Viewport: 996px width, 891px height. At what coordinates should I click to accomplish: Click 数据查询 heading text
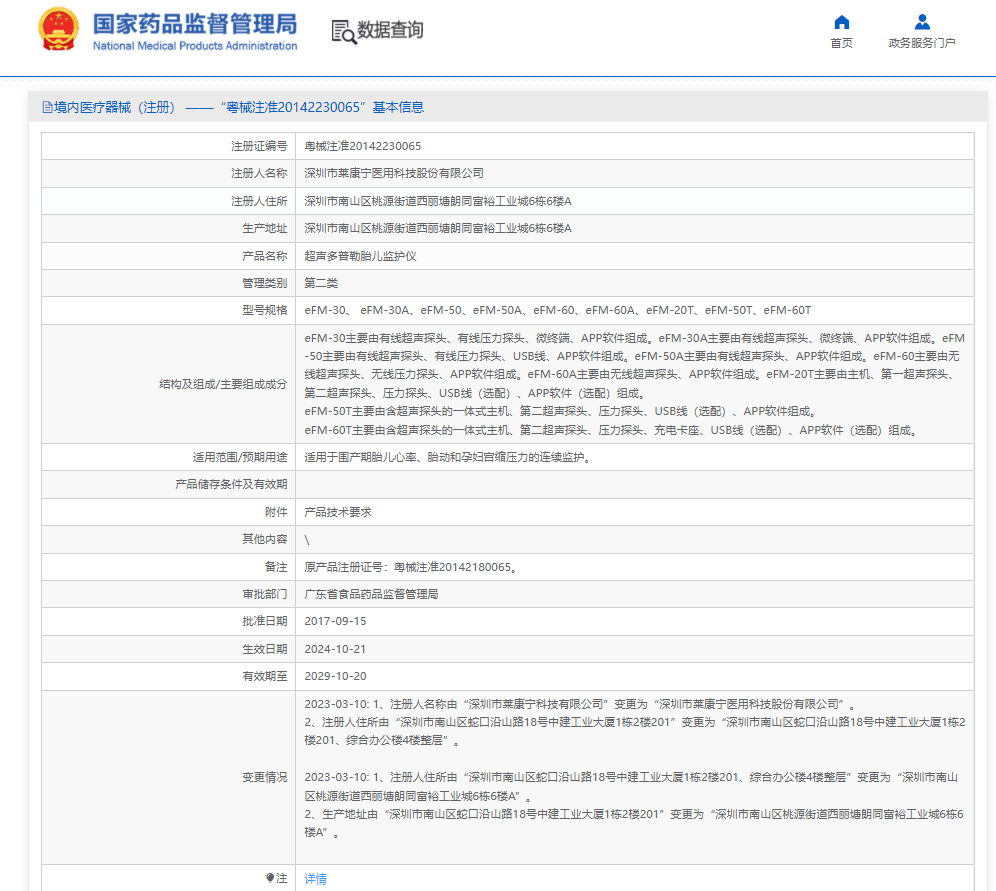coord(390,30)
